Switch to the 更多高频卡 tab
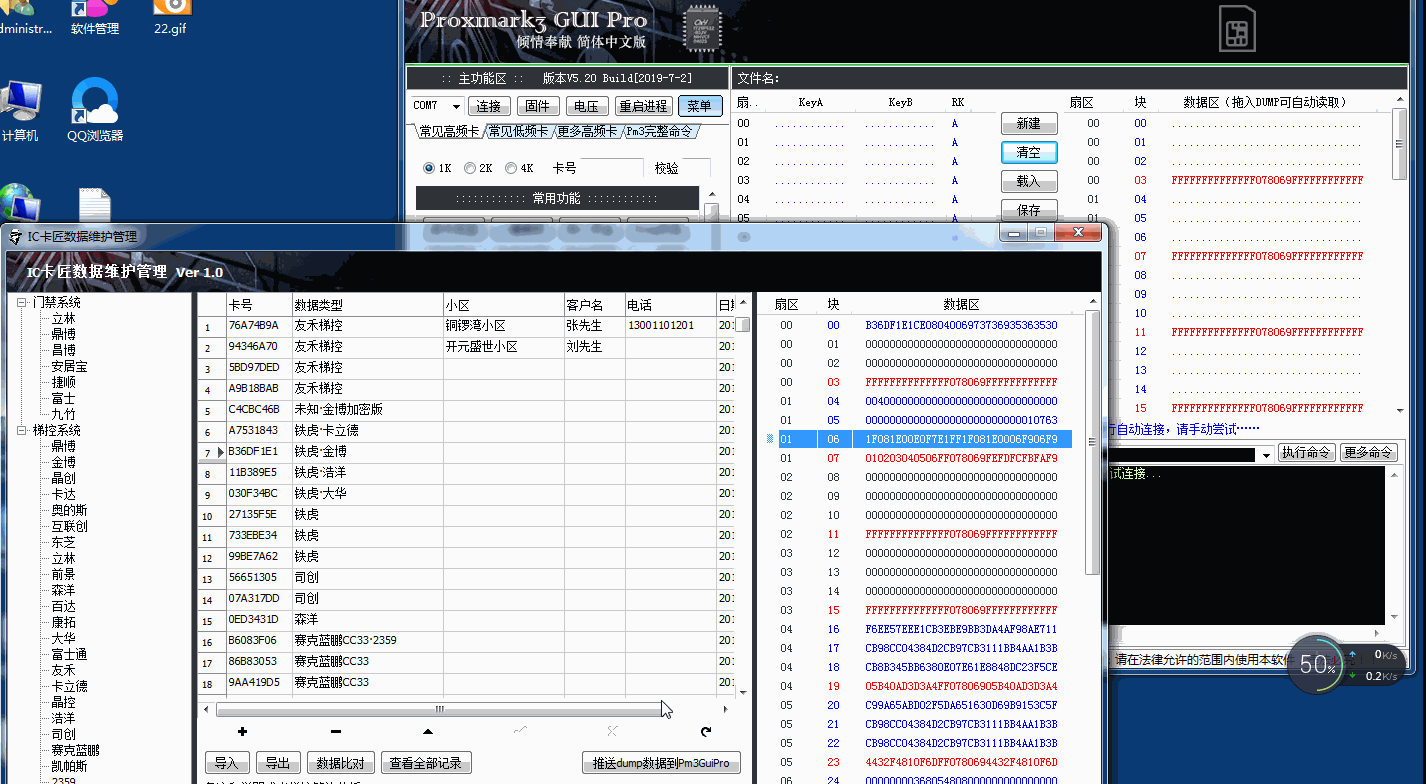The image size is (1426, 784). tap(587, 131)
